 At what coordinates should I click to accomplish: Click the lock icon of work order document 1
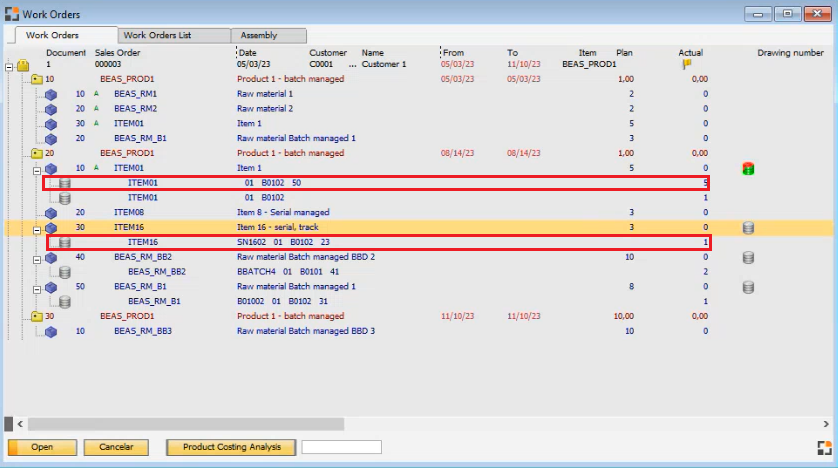(x=23, y=65)
